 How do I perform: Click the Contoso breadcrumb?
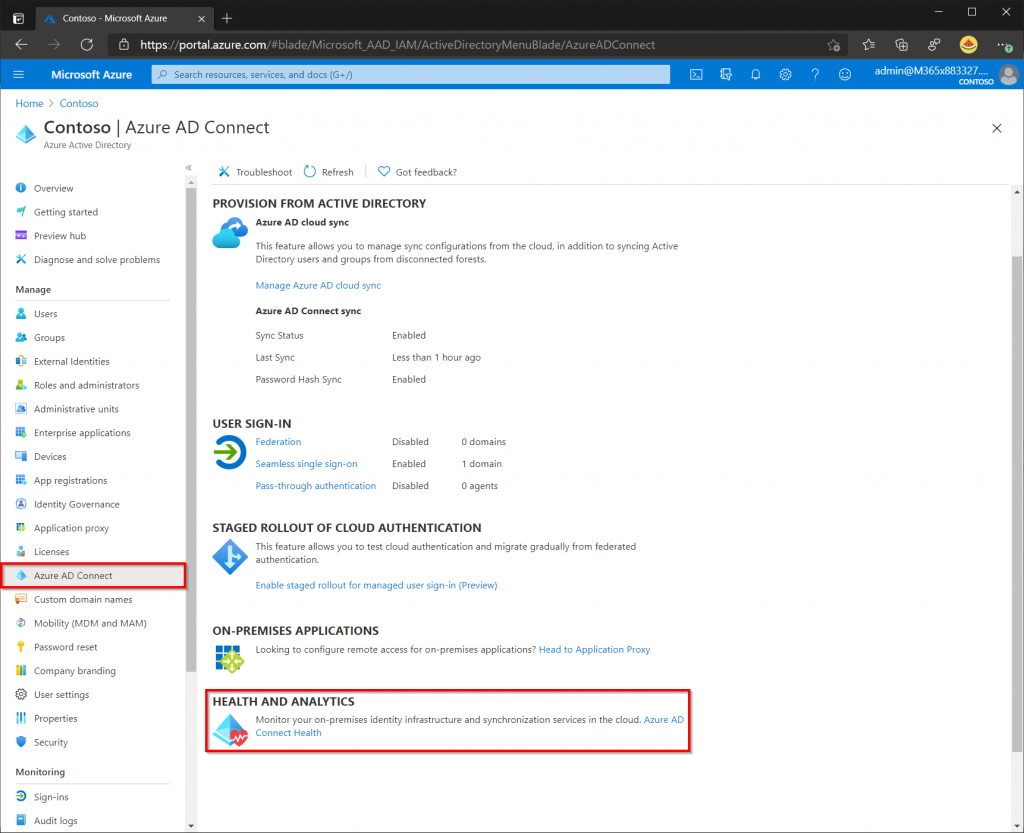(79, 103)
